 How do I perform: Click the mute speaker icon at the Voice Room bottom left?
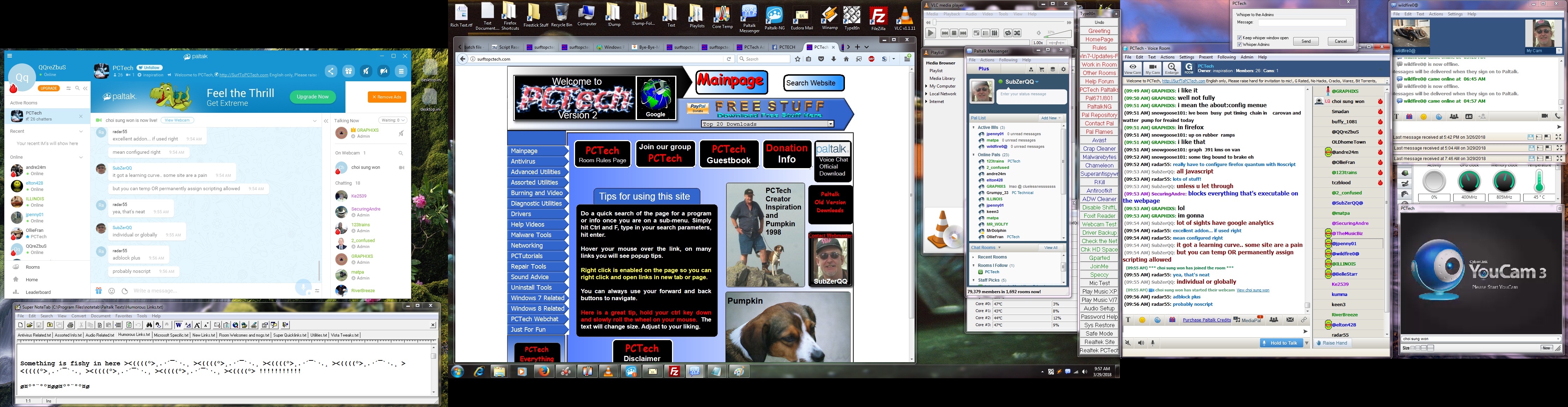1128,343
